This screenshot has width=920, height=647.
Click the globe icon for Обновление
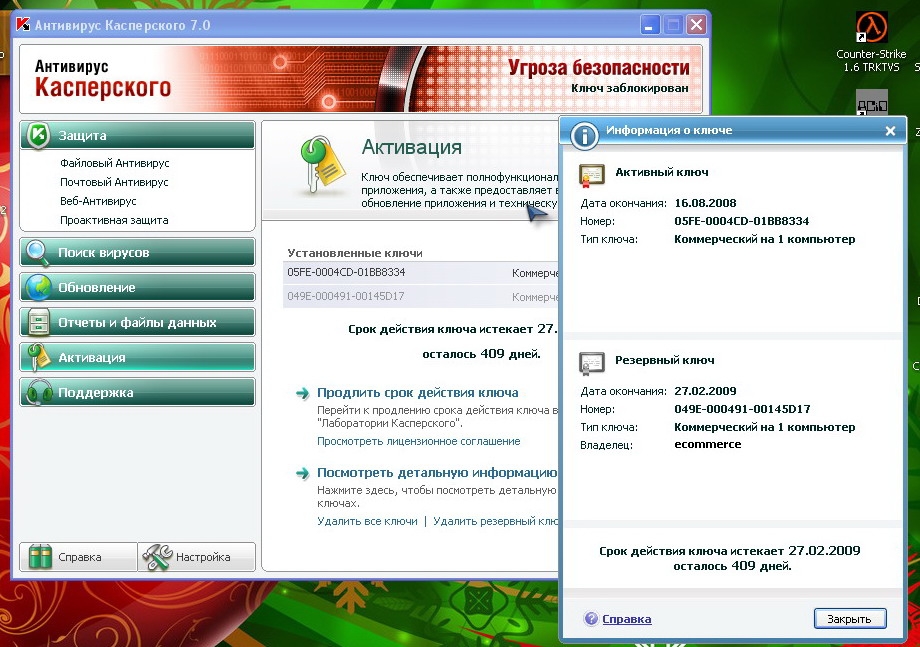(38, 288)
